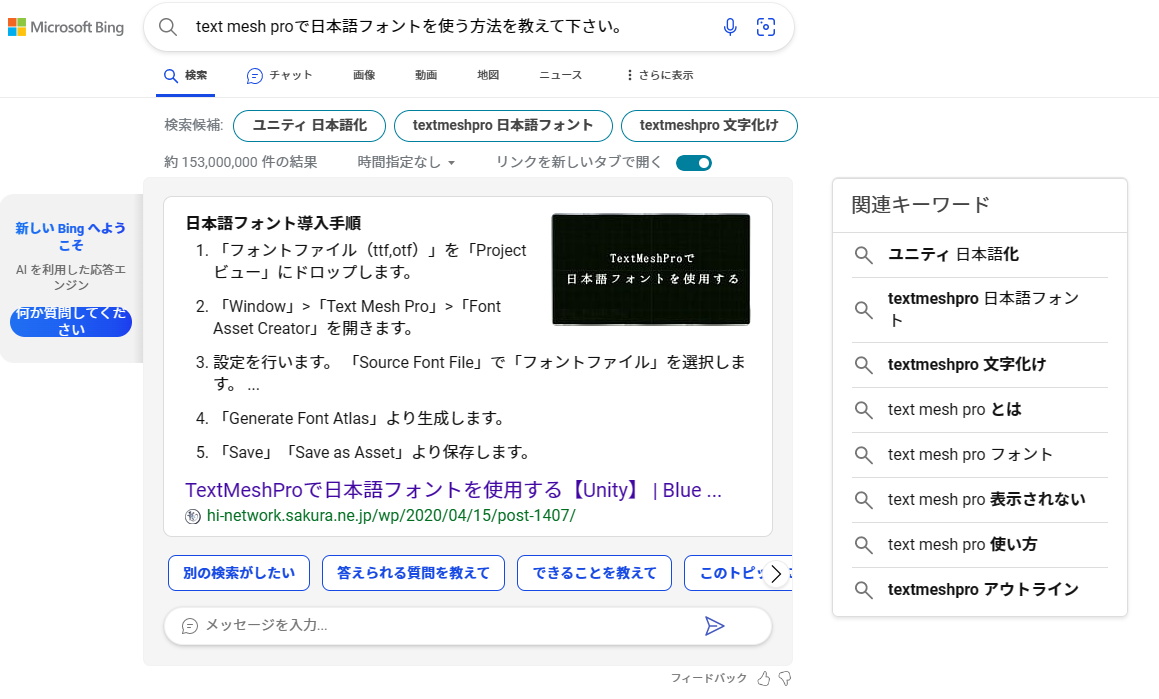Show more suggestion chips with right chevron

[x=775, y=573]
